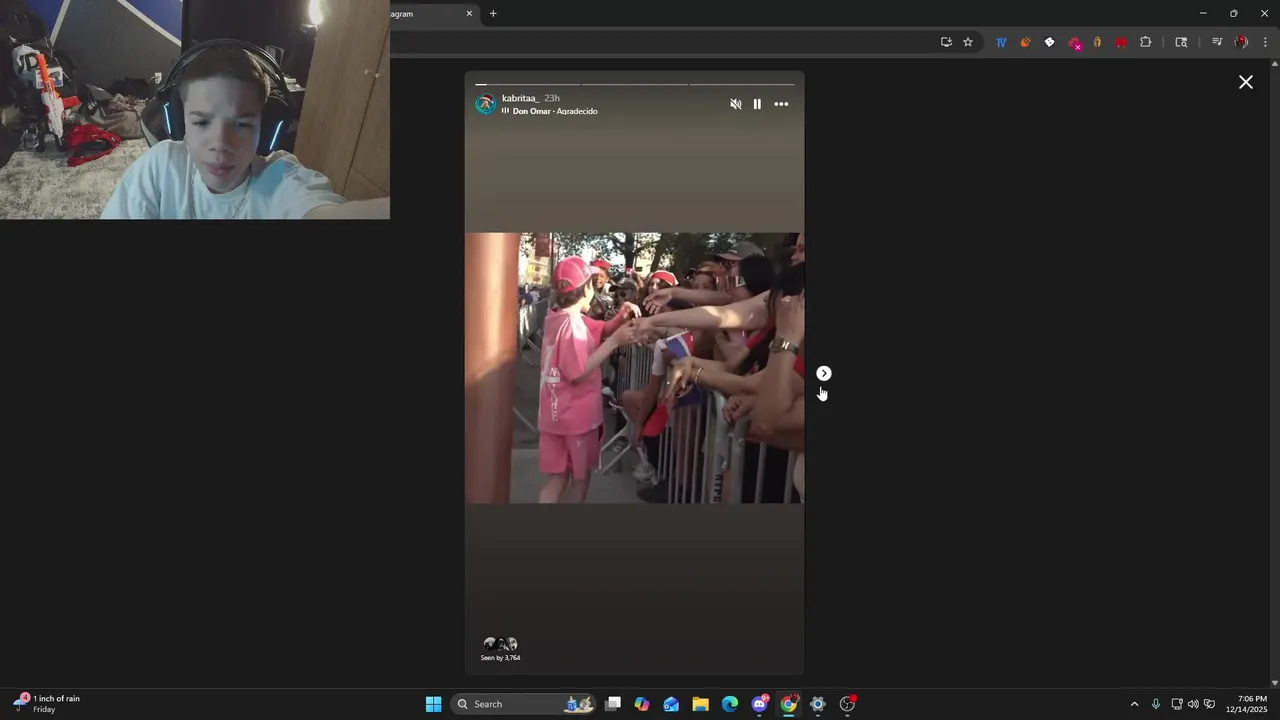Viewport: 1280px width, 720px height.
Task: Open the recording app icon on taskbar
Action: coord(847,704)
